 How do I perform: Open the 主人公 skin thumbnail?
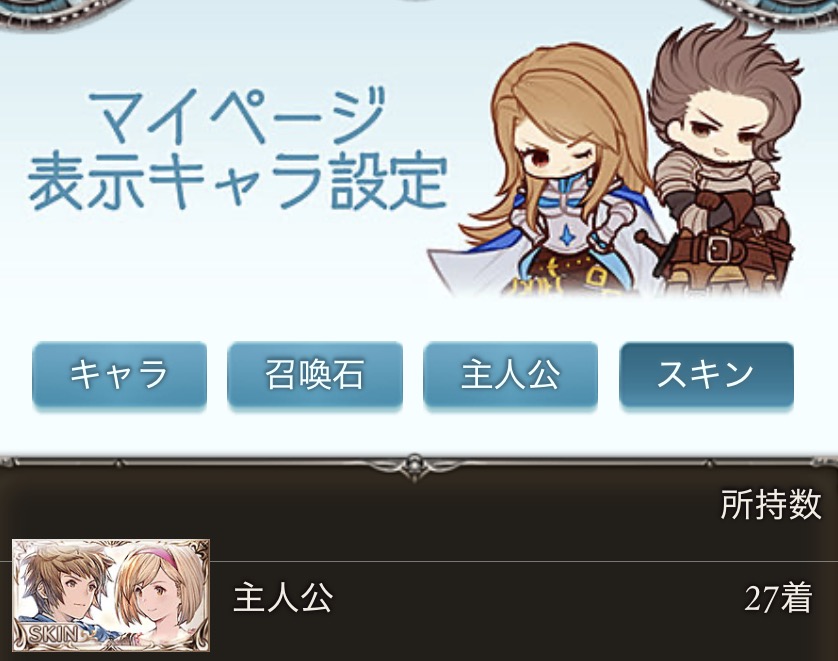tap(111, 596)
